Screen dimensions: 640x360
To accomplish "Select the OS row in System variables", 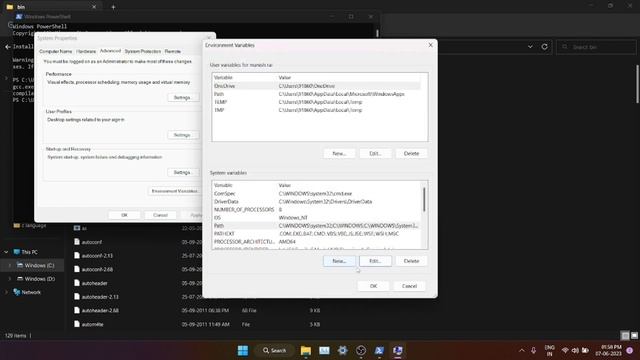I will pyautogui.click(x=317, y=218).
